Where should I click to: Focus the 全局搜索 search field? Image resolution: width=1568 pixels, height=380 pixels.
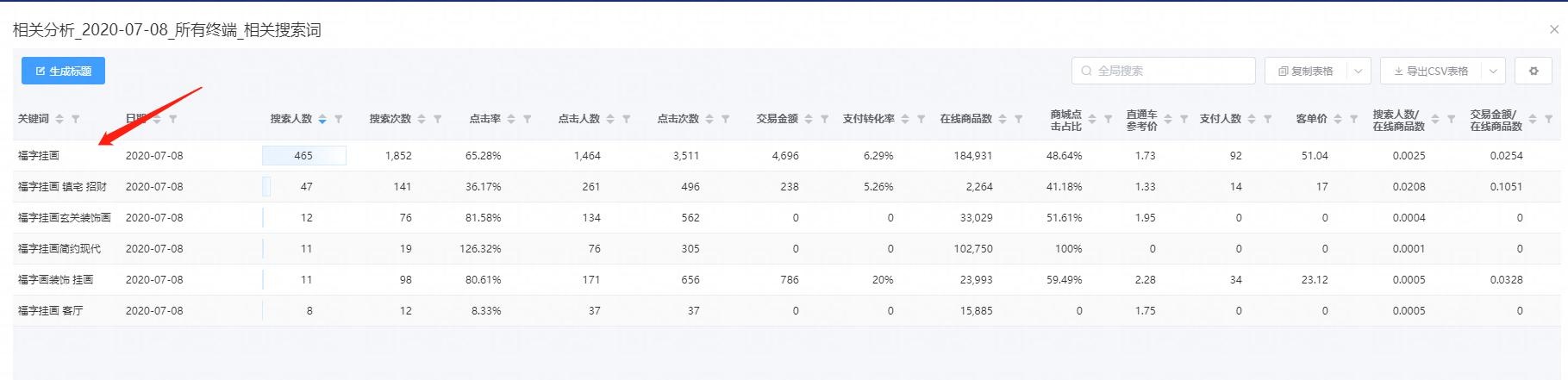(x=1163, y=71)
